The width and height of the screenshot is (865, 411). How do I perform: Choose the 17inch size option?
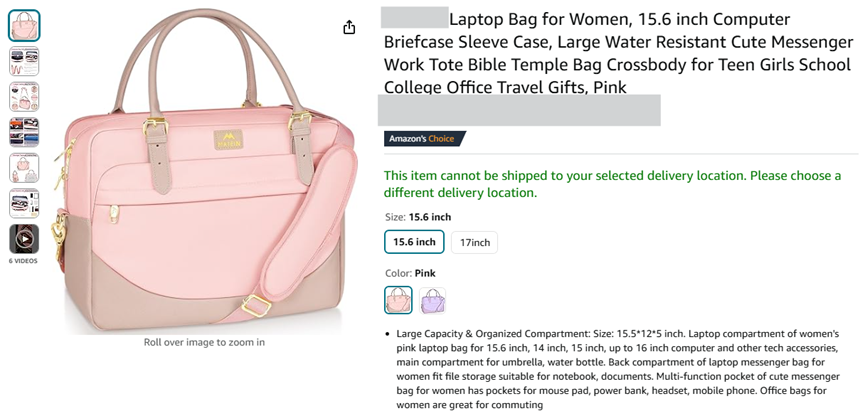pos(474,242)
